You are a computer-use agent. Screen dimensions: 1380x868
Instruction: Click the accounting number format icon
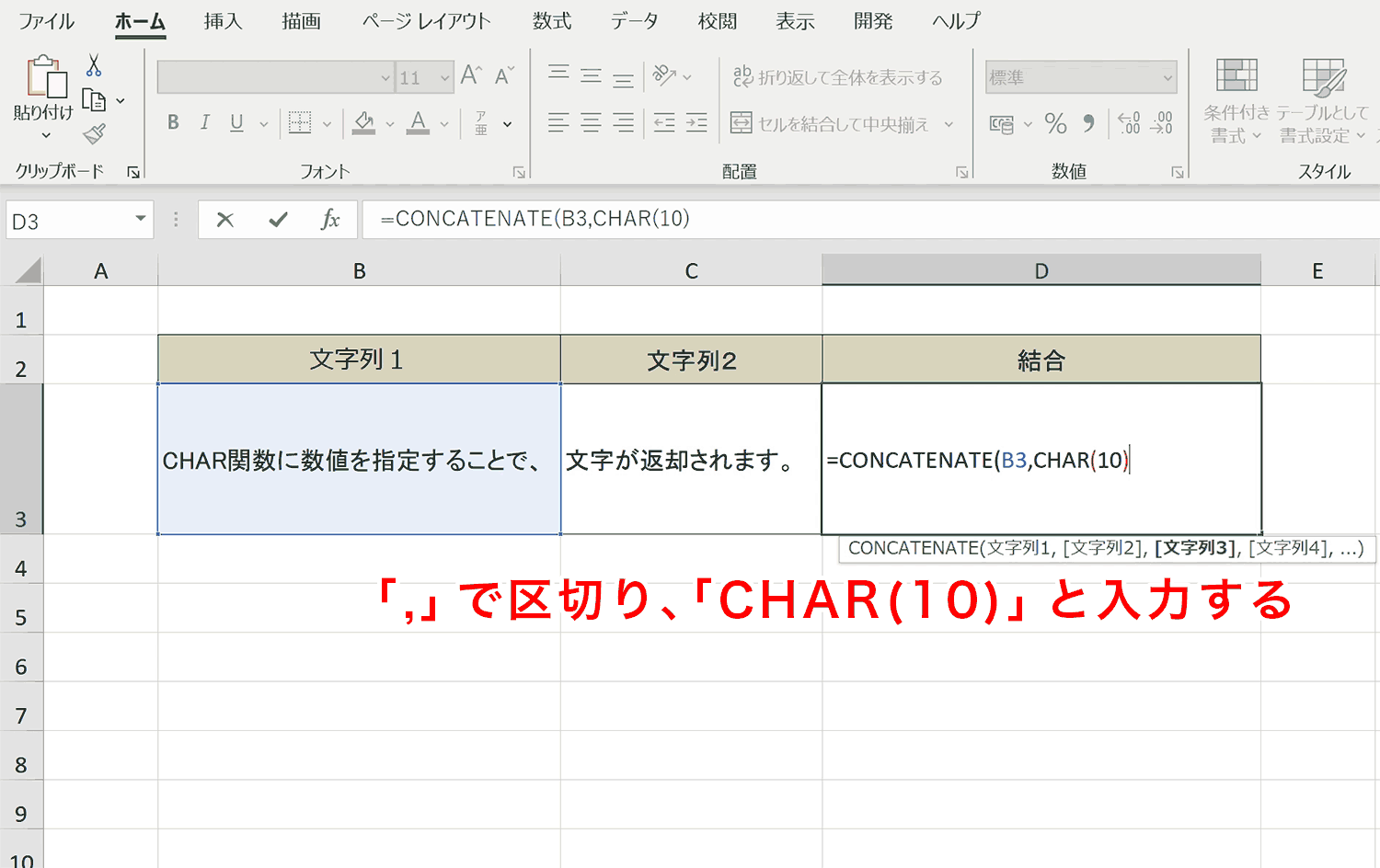pos(1002,124)
